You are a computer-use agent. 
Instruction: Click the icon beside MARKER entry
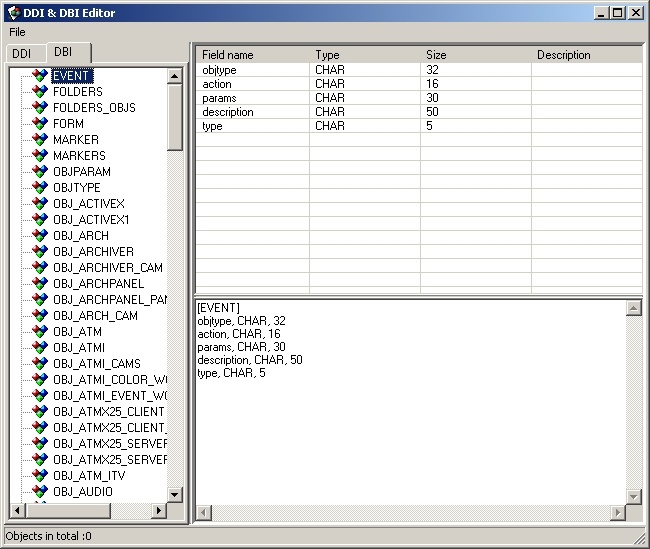click(x=40, y=139)
